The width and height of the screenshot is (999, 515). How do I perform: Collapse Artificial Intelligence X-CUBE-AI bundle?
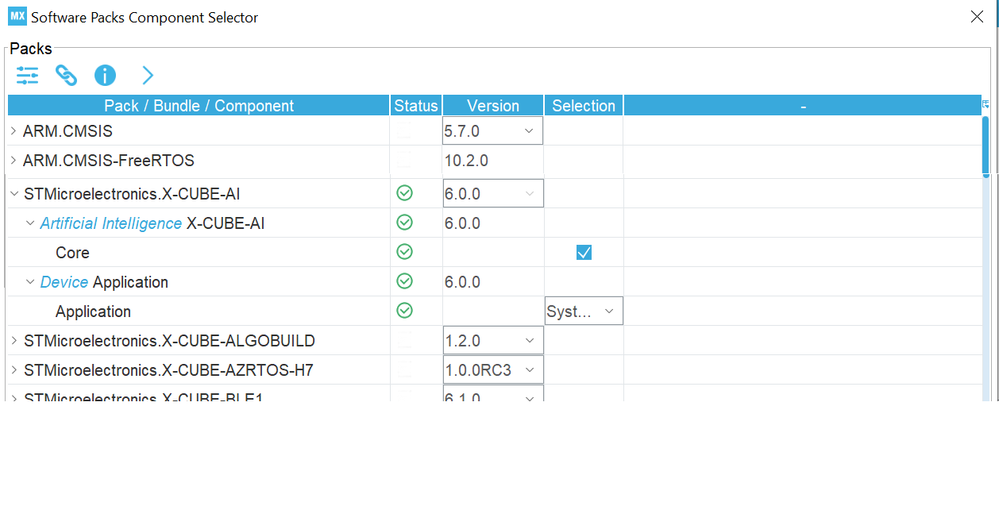point(30,223)
